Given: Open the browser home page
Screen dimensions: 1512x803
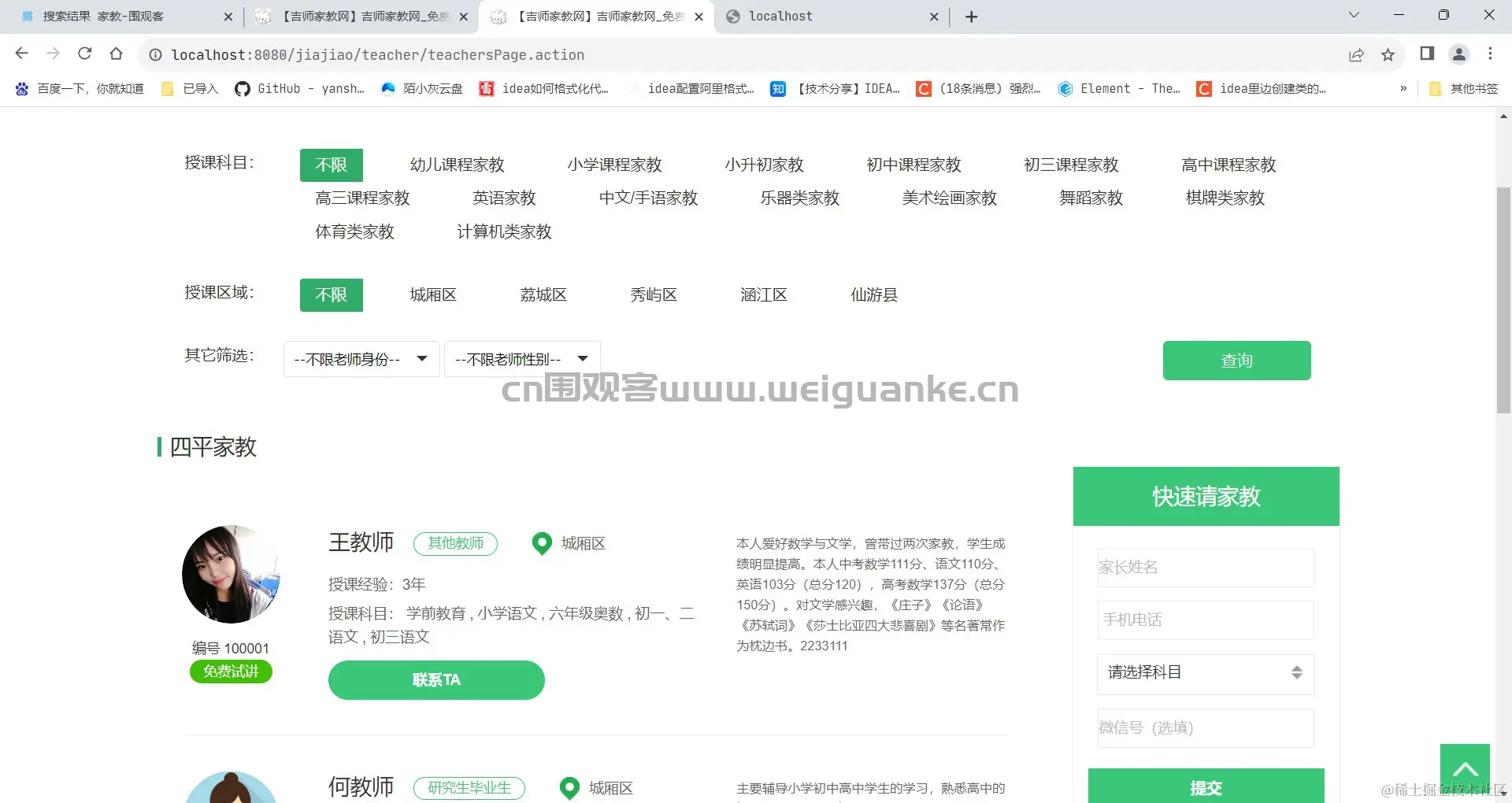Looking at the screenshot, I should click(x=117, y=54).
